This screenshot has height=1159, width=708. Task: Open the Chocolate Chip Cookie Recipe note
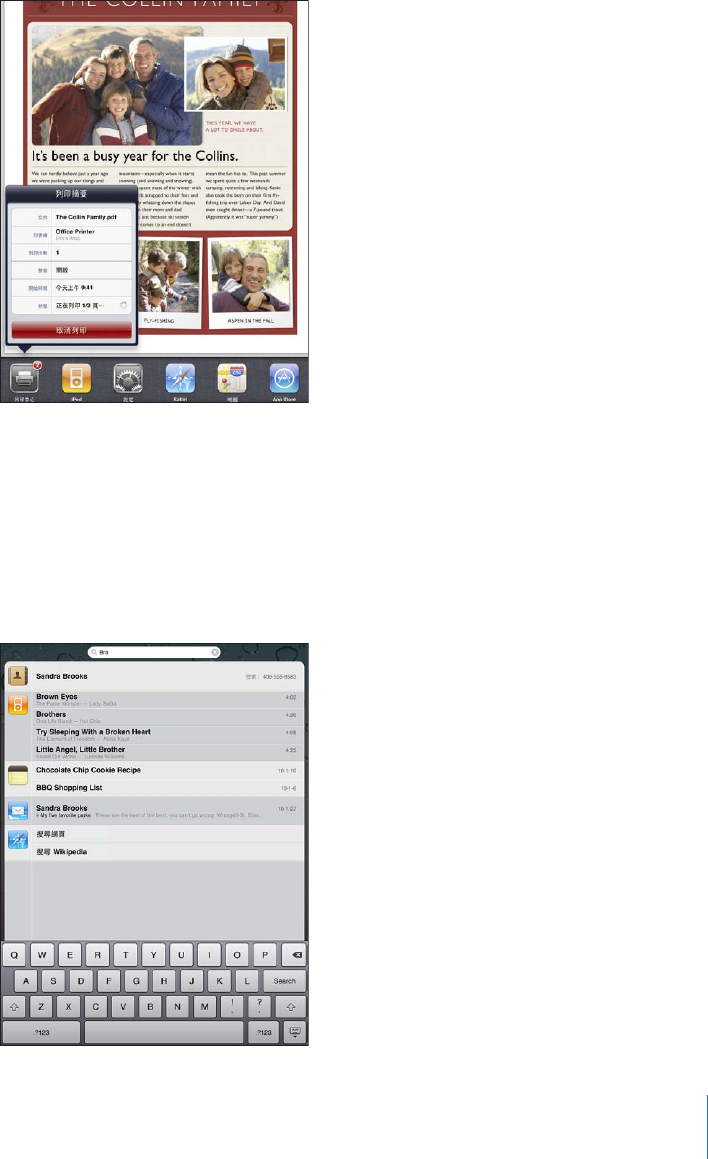(168, 770)
